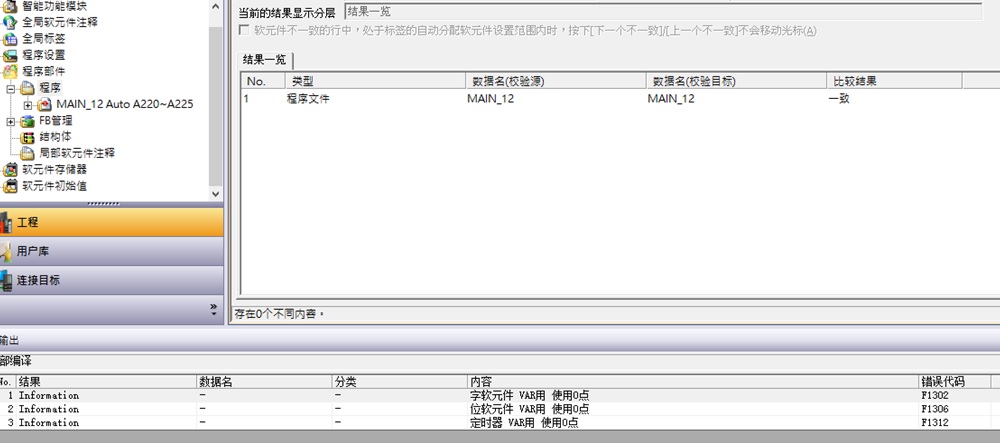Viewport: 1000px width, 443px height.
Task: Toggle the 软元件不一致 cursor checkbox
Action: pyautogui.click(x=244, y=31)
